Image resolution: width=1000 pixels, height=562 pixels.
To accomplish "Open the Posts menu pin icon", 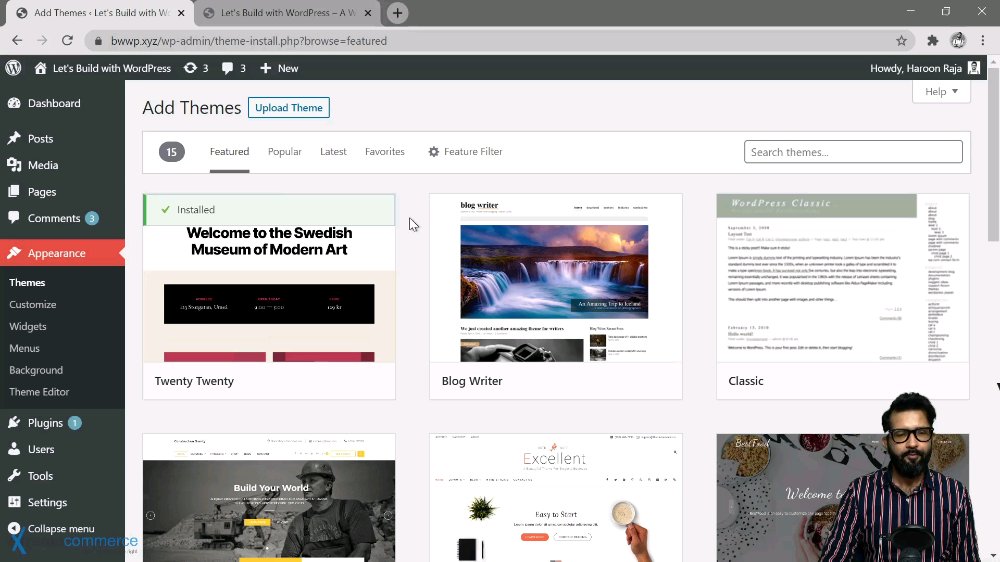I will click(x=14, y=138).
